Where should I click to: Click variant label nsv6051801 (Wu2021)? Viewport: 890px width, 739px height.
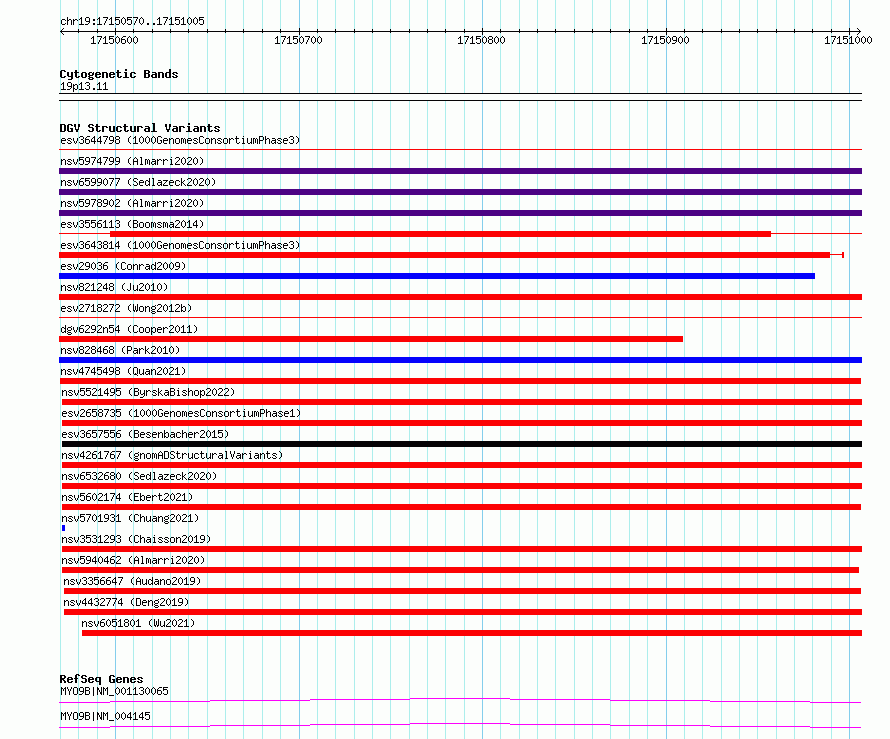coord(138,623)
